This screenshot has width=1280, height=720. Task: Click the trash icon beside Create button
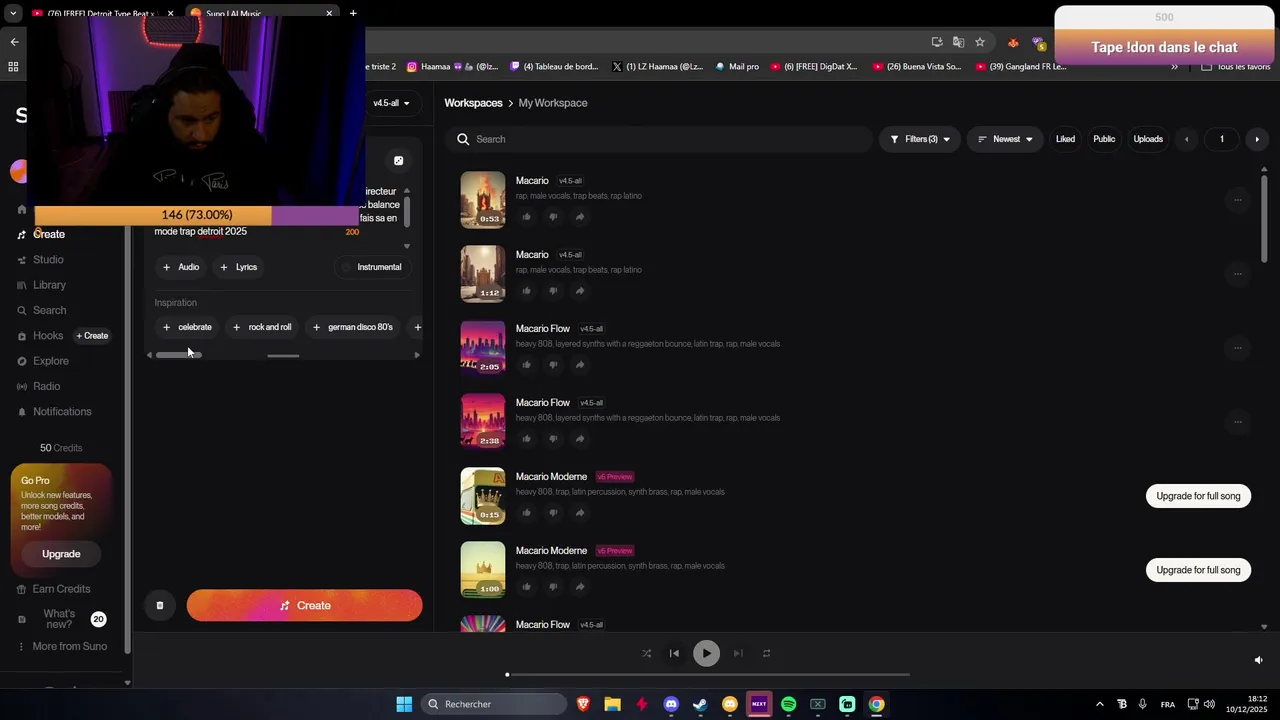click(160, 605)
